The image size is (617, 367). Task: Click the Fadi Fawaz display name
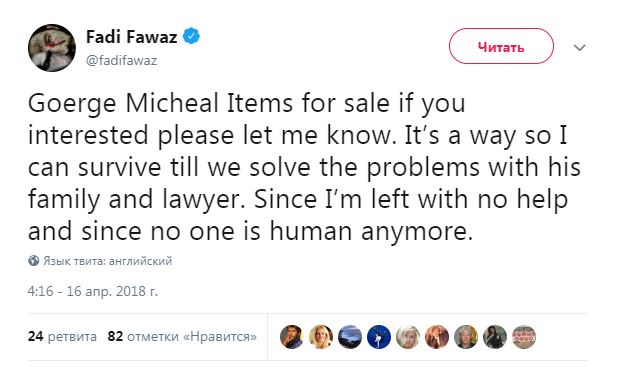tap(131, 37)
